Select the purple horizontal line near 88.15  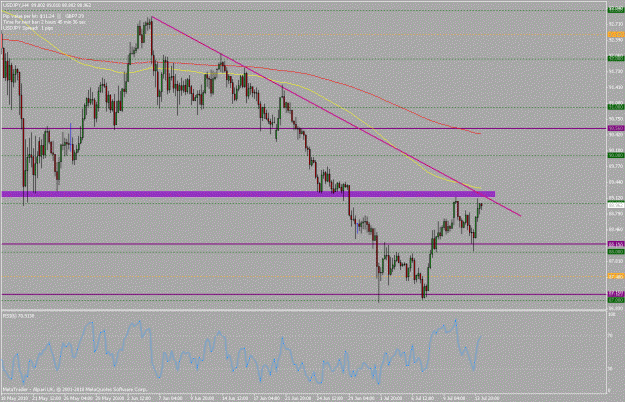pyautogui.click(x=303, y=243)
